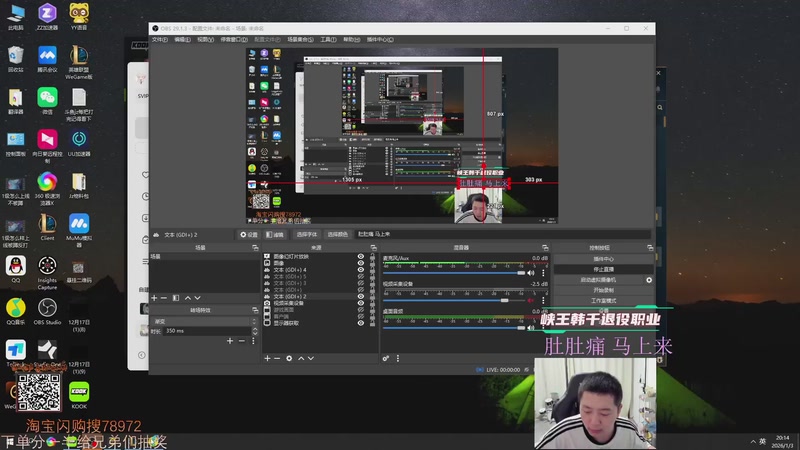Image resolution: width=800 pixels, height=450 pixels.
Task: Open Mic/Aux channel three-dot options
Action: tap(543, 273)
